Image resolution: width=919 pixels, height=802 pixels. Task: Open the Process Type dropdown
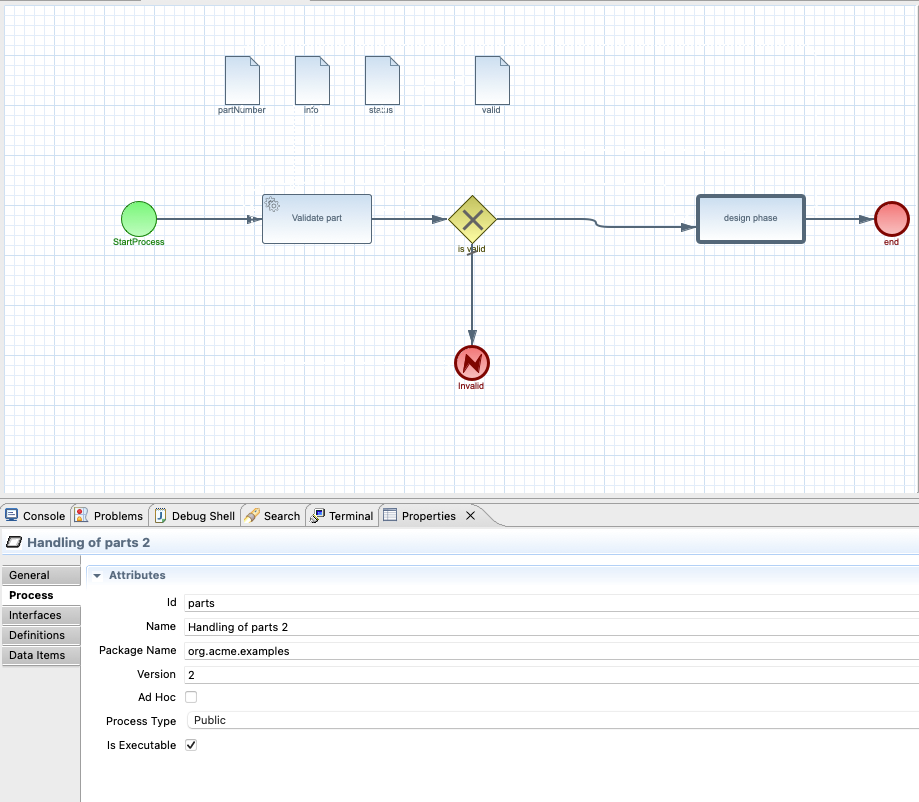pos(550,720)
